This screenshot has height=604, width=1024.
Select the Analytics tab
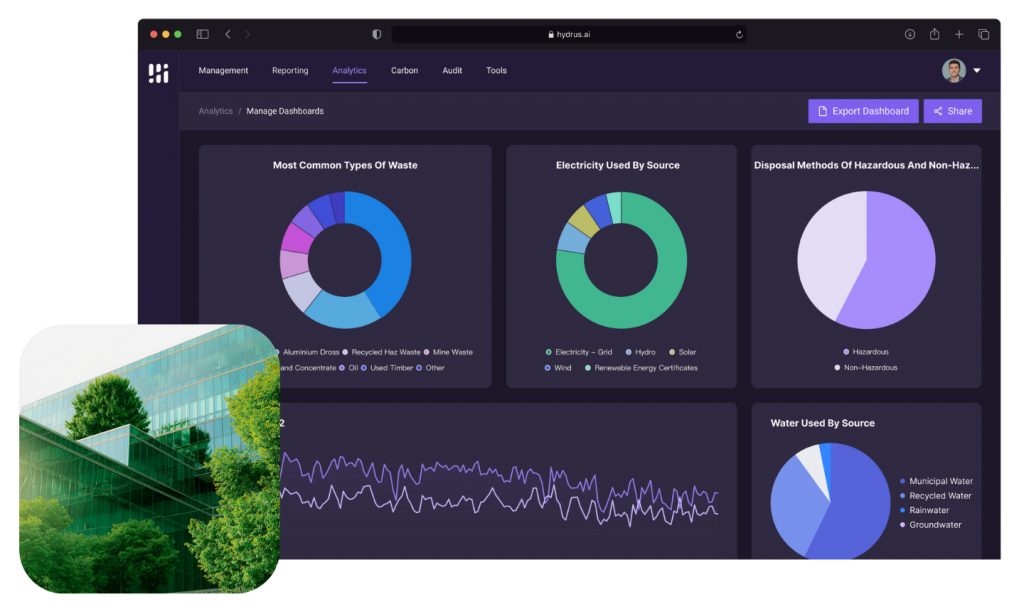[x=349, y=71]
